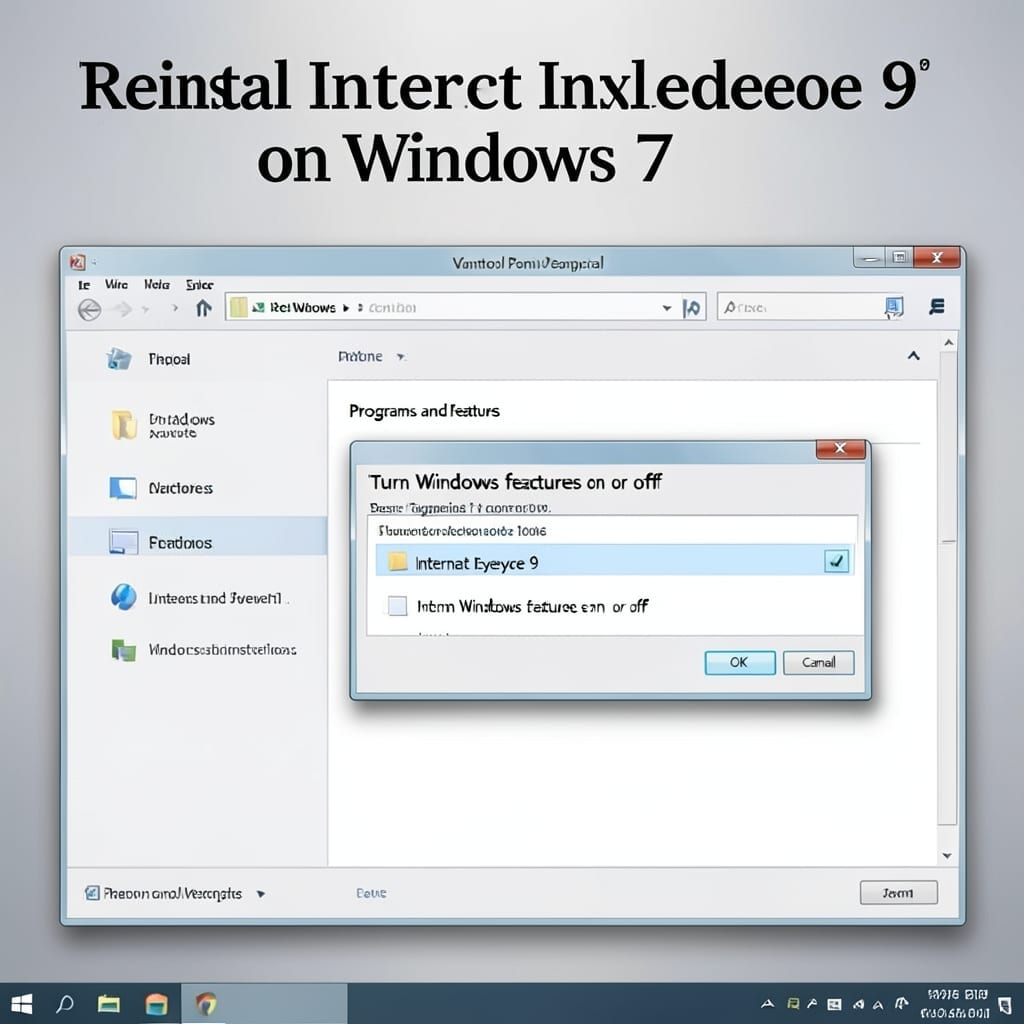The image size is (1024, 1024).
Task: Show hidden tray icons with the chevron
Action: [768, 1004]
